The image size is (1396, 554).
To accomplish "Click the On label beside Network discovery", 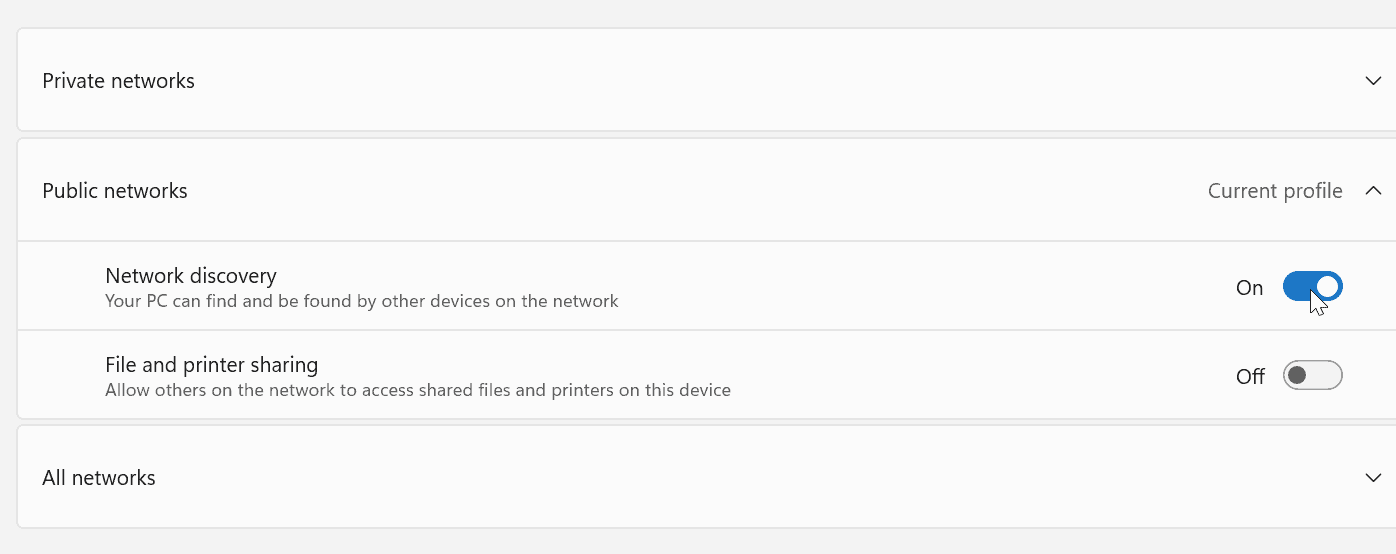I will click(x=1249, y=288).
